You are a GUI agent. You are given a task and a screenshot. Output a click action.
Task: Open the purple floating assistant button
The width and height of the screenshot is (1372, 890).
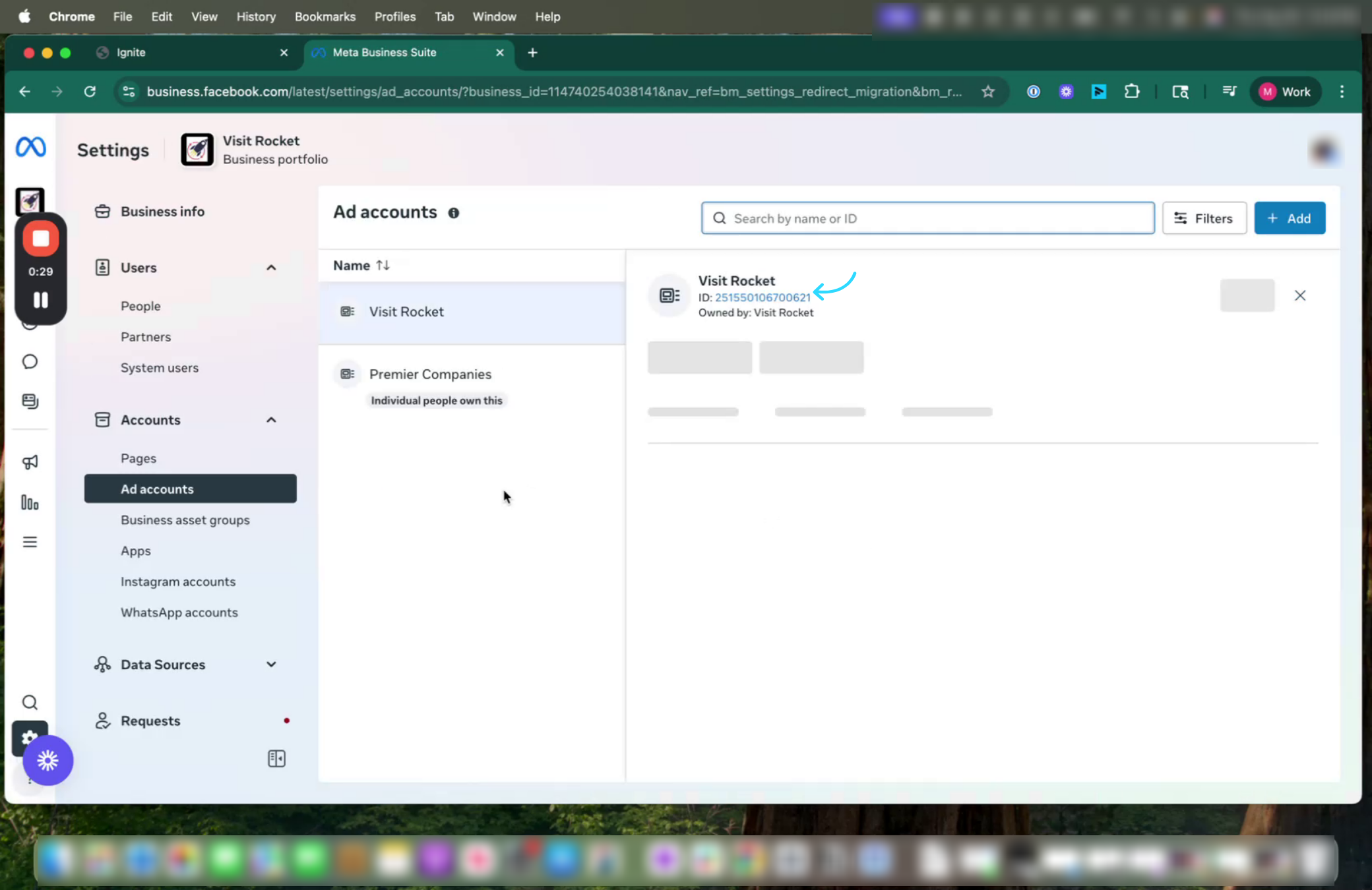[47, 761]
